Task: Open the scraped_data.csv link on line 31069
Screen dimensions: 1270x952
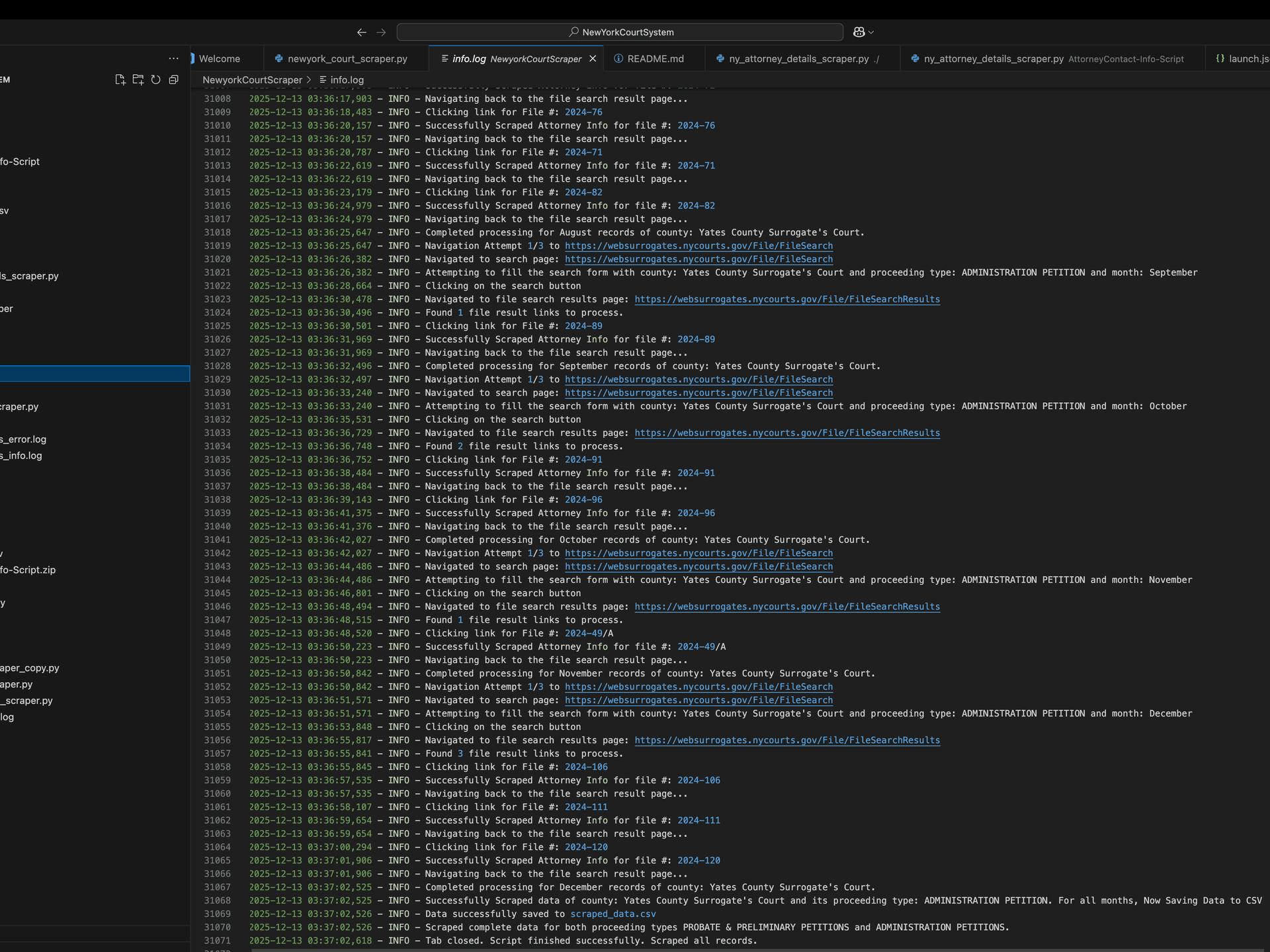Action: (x=613, y=914)
